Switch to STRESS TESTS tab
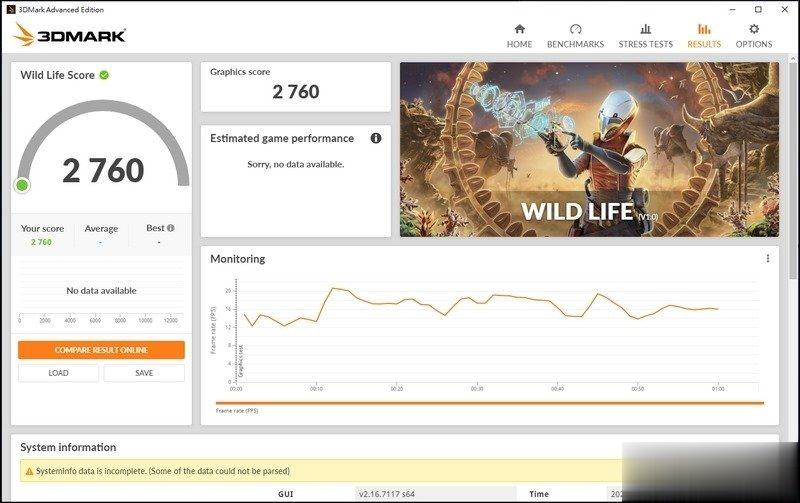The image size is (800, 503). coord(645,36)
